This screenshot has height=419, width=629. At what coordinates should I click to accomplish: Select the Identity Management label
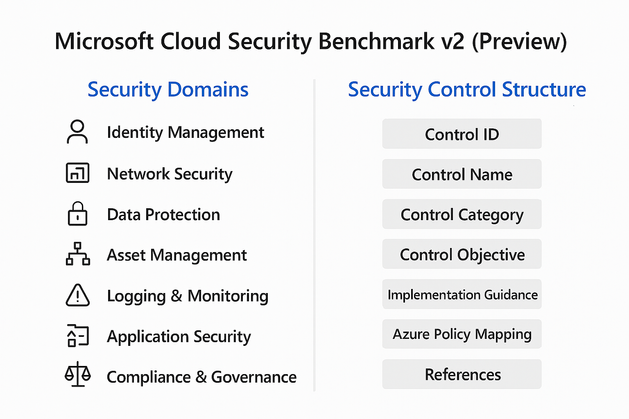coord(185,132)
